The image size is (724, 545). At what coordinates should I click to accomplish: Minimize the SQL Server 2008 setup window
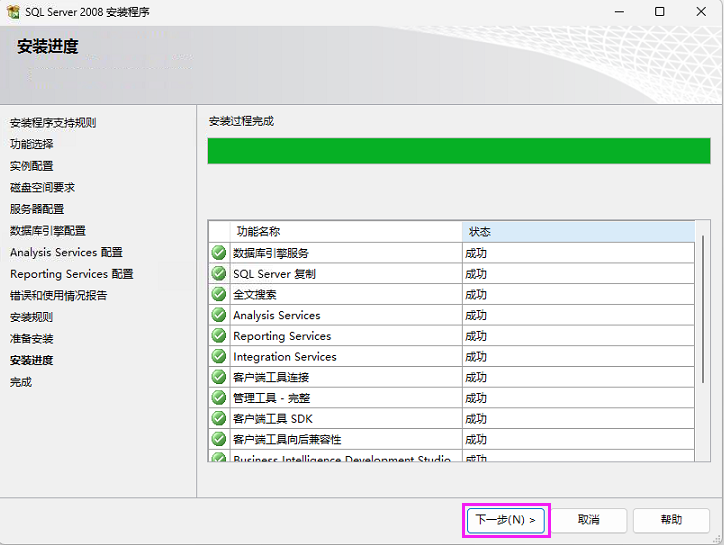619,12
